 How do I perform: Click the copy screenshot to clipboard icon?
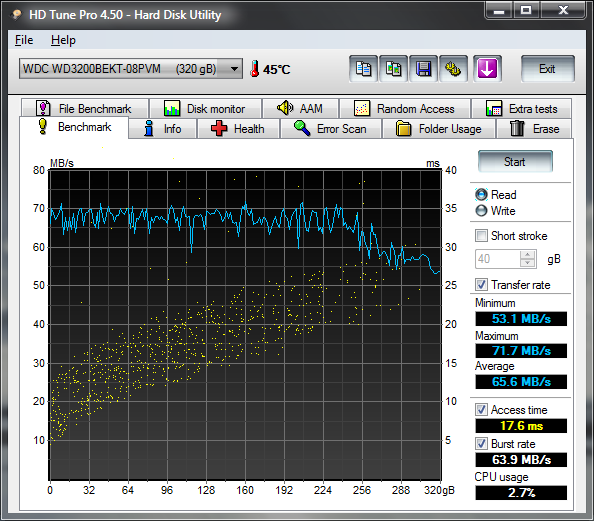pyautogui.click(x=394, y=69)
